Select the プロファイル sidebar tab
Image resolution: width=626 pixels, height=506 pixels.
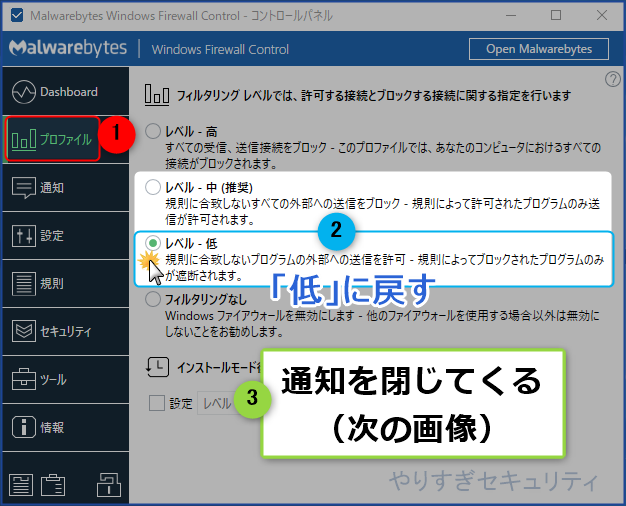65,139
